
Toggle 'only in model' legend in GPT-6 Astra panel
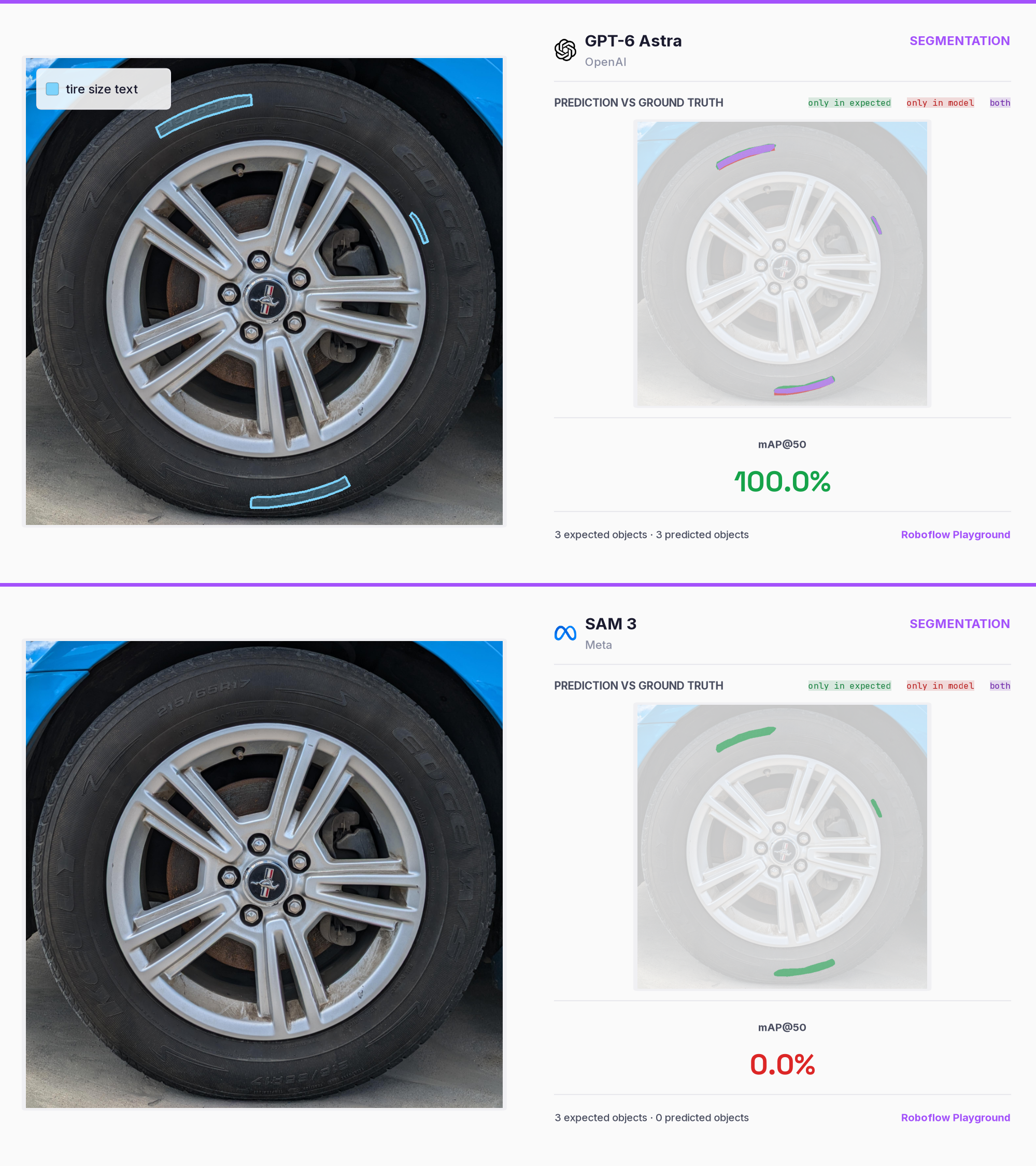click(x=940, y=103)
